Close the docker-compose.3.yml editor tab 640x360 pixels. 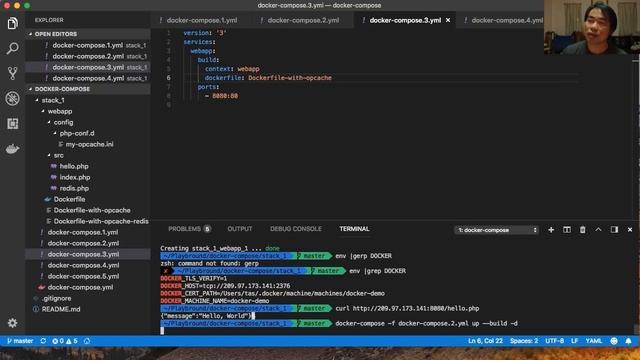(x=448, y=20)
